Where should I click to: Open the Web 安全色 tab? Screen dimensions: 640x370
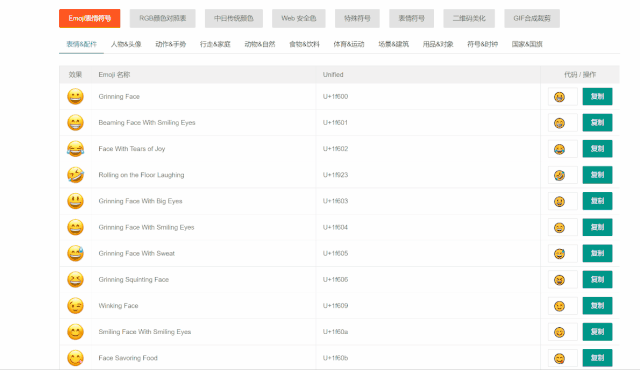(298, 18)
